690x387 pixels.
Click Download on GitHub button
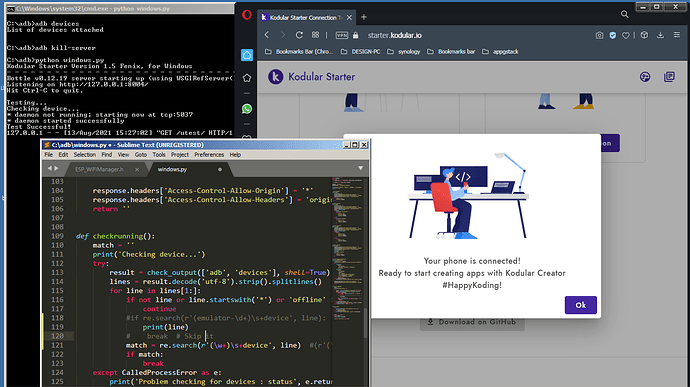[x=472, y=322]
